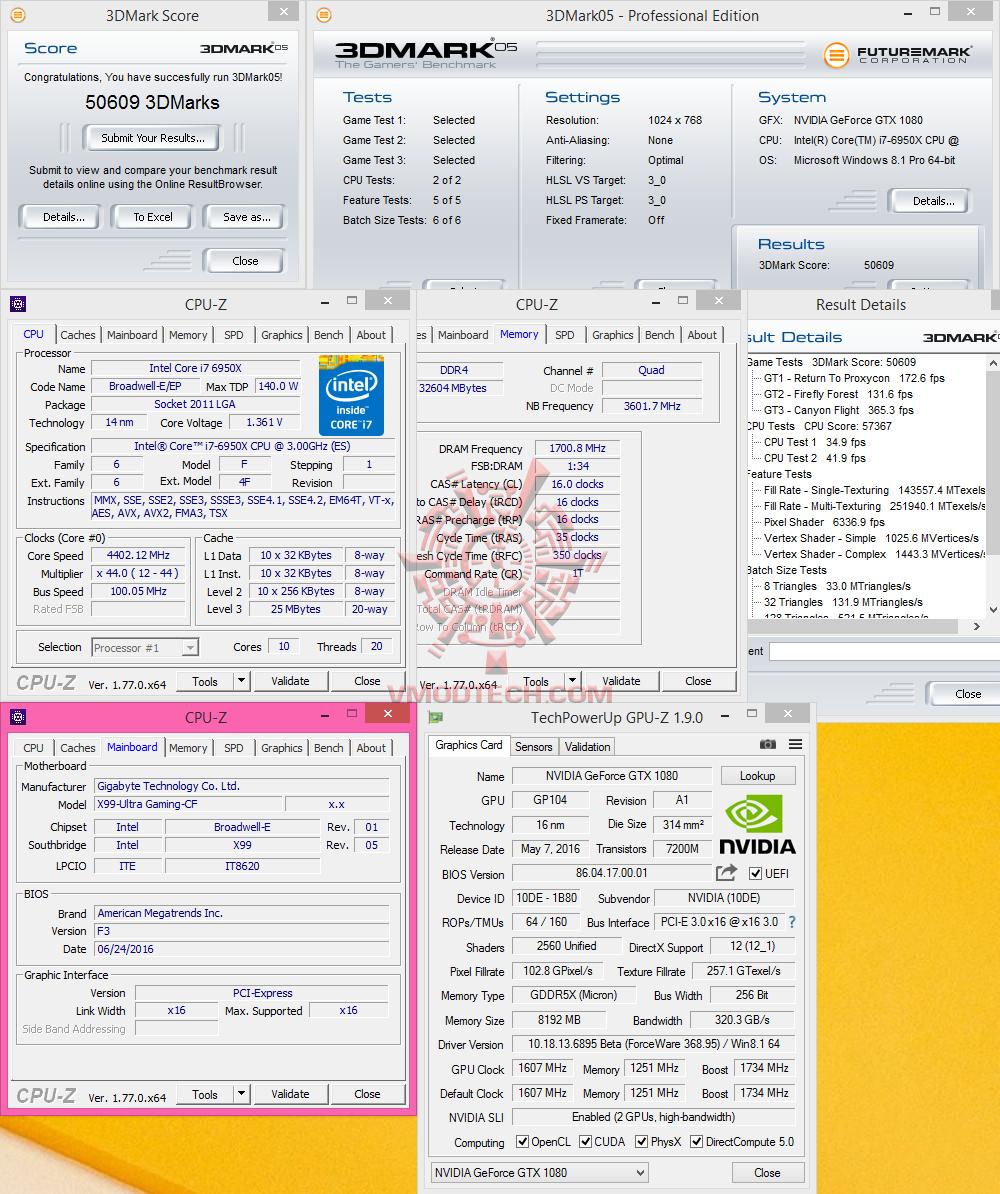Click the BIOS share/export arrow icon
Screen dimensions: 1000x1194
point(727,873)
